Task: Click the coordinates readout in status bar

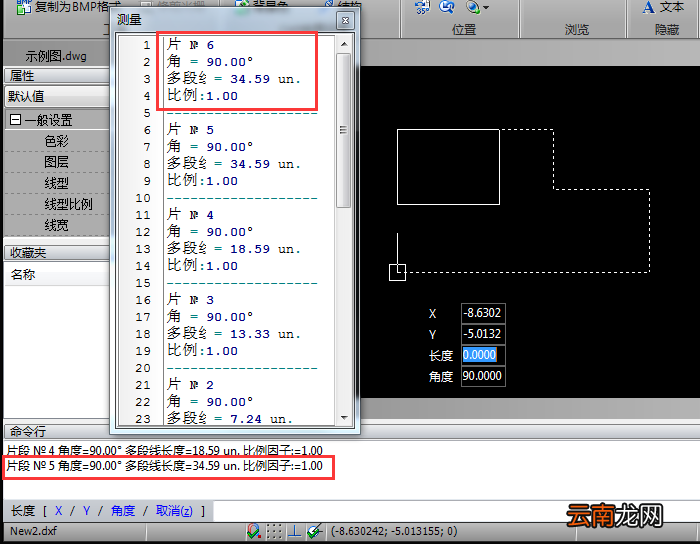Action: click(394, 531)
